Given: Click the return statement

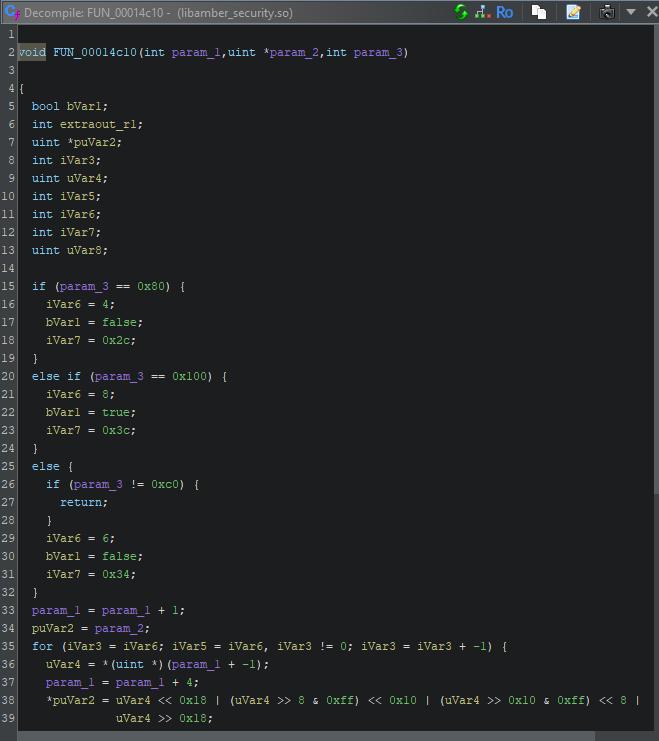Looking at the screenshot, I should point(81,502).
